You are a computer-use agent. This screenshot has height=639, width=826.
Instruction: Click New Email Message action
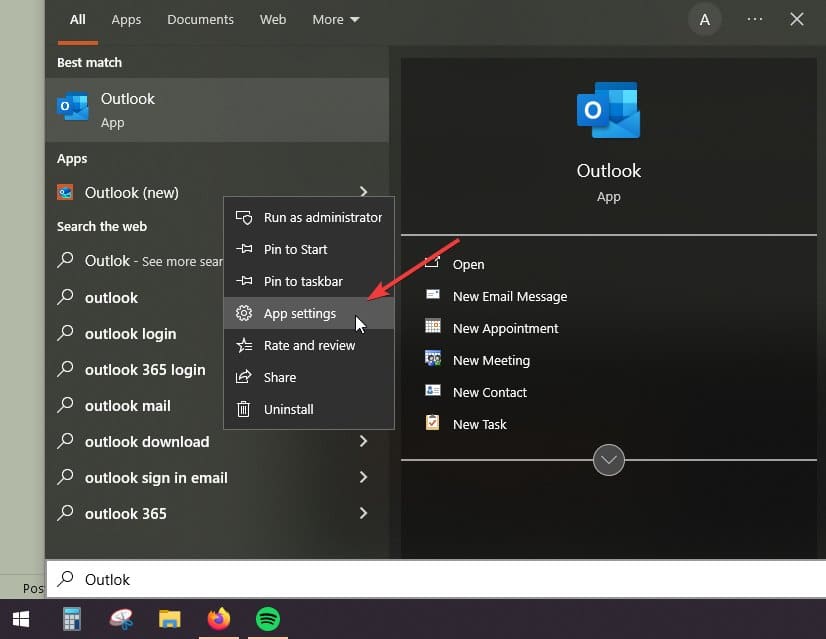pos(510,296)
